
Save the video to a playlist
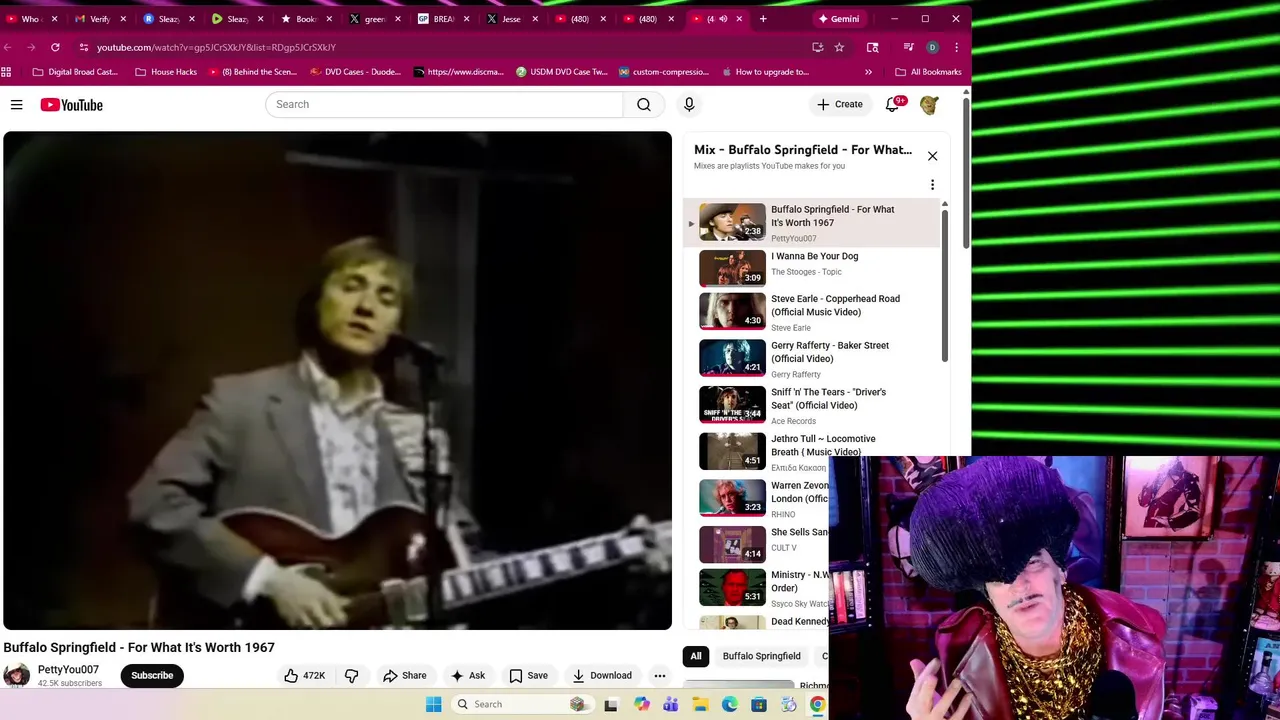(x=528, y=676)
